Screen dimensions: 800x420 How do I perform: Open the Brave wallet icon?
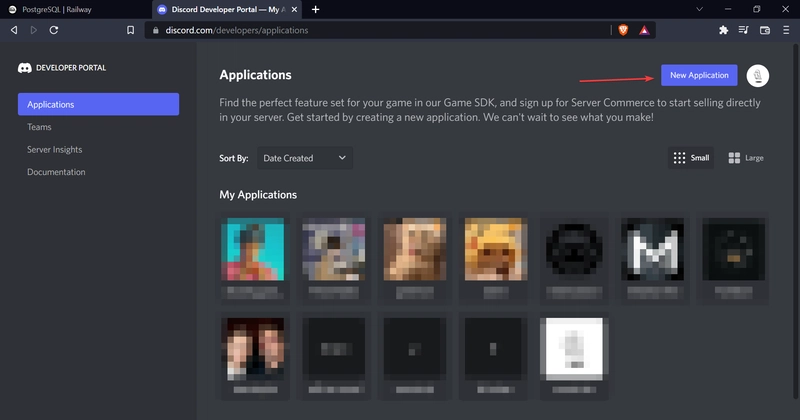[765, 30]
